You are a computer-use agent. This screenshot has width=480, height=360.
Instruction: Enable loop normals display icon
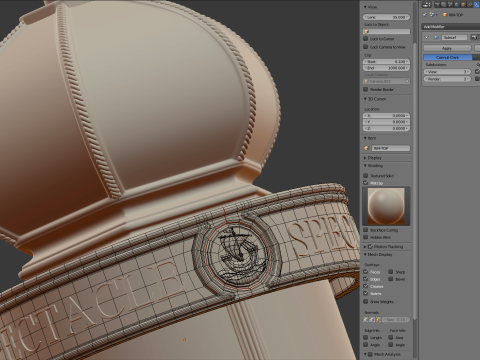click(x=372, y=319)
